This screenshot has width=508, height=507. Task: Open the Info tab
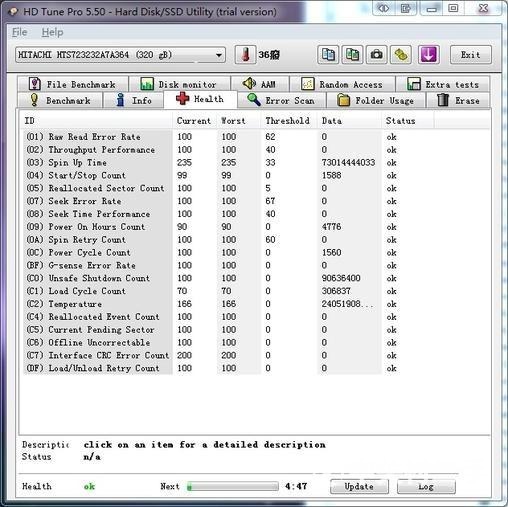[x=133, y=100]
